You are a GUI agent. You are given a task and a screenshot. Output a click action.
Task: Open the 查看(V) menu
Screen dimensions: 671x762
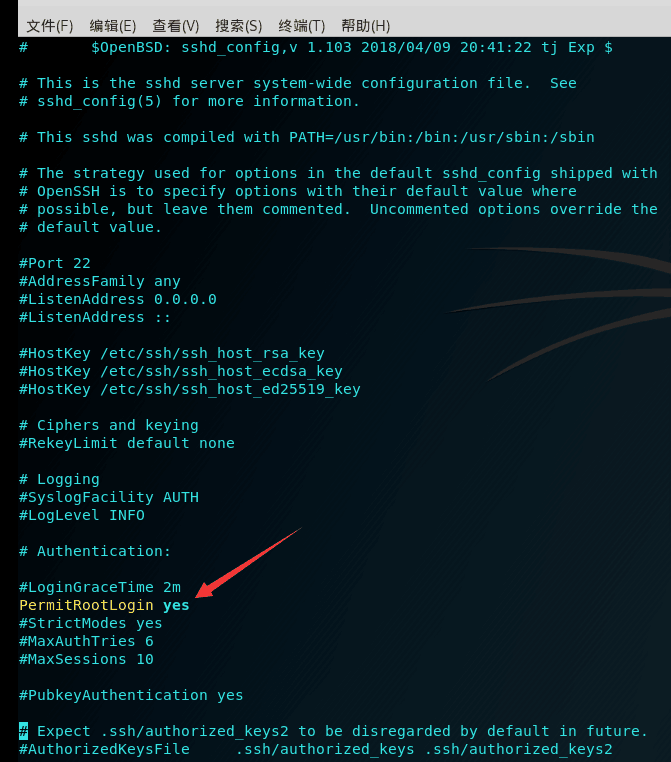(x=176, y=26)
